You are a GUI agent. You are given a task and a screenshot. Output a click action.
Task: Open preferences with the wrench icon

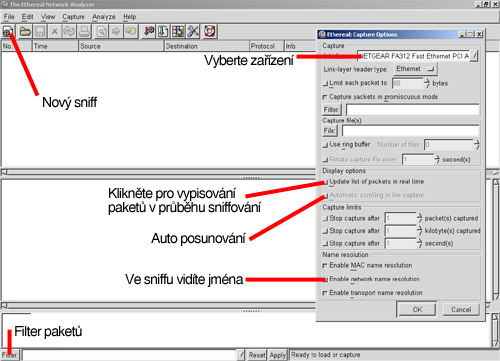[x=193, y=31]
